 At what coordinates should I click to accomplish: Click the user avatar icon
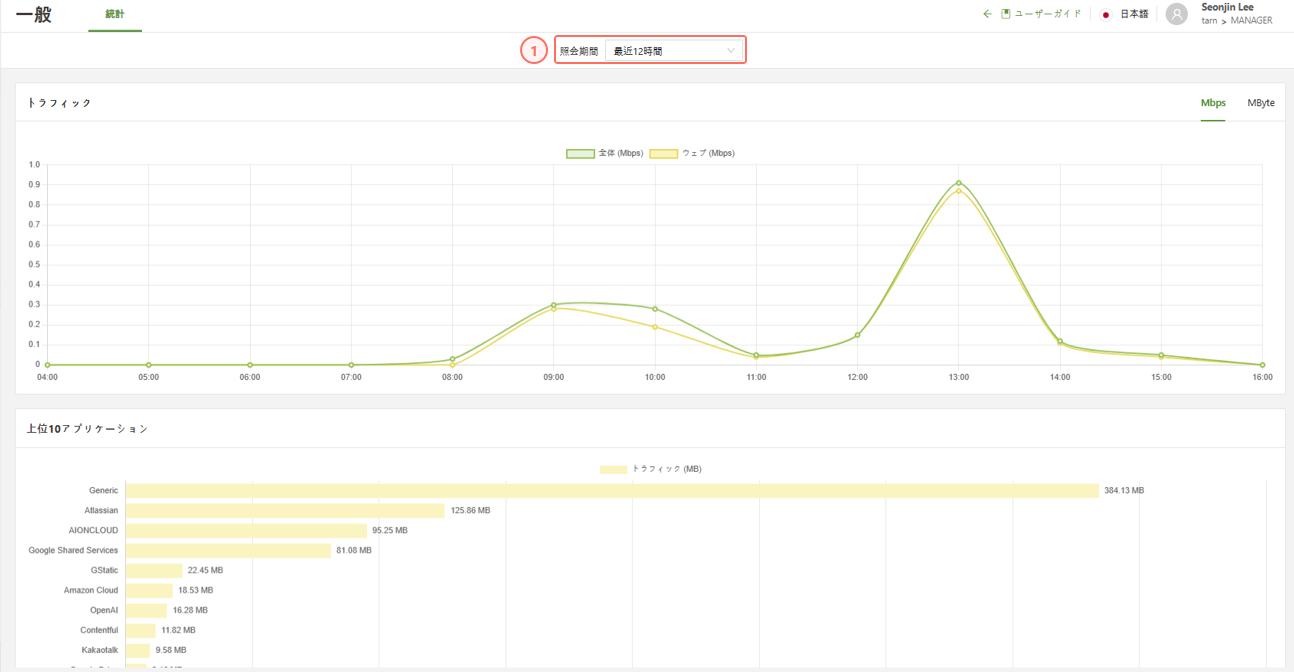1177,14
